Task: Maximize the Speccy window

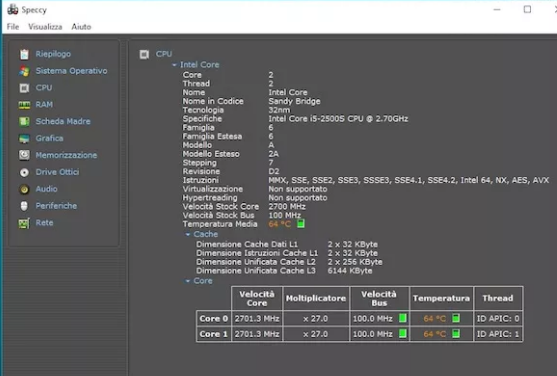Action: 528,9
